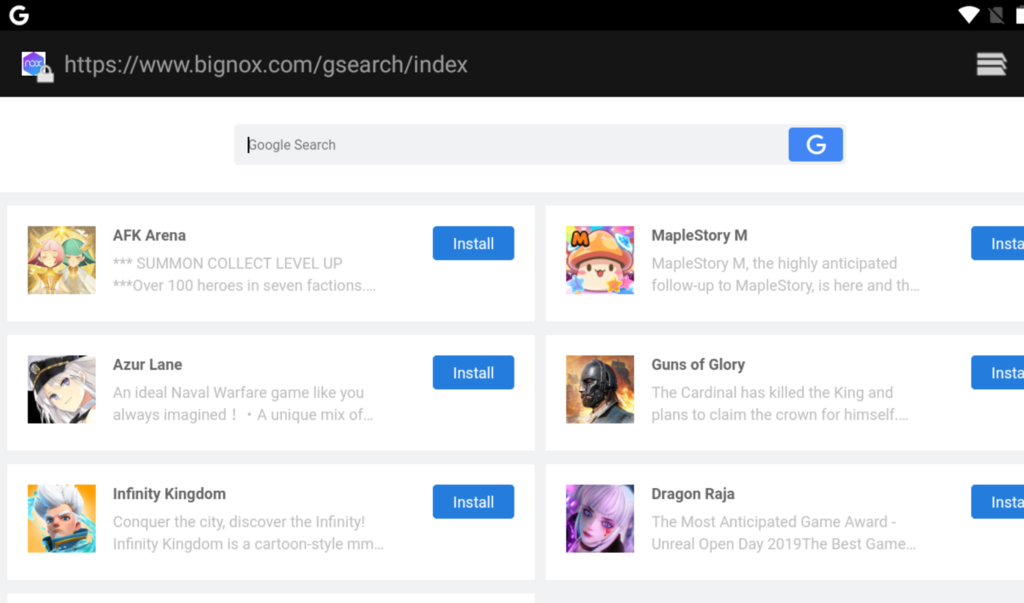The image size is (1024, 603).
Task: Open the Dragon Raja icon
Action: pos(600,519)
